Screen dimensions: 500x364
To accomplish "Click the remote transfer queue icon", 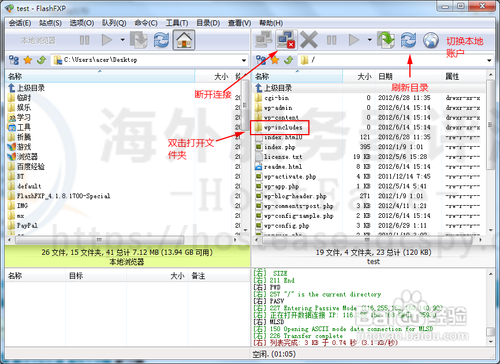I will coord(386,40).
